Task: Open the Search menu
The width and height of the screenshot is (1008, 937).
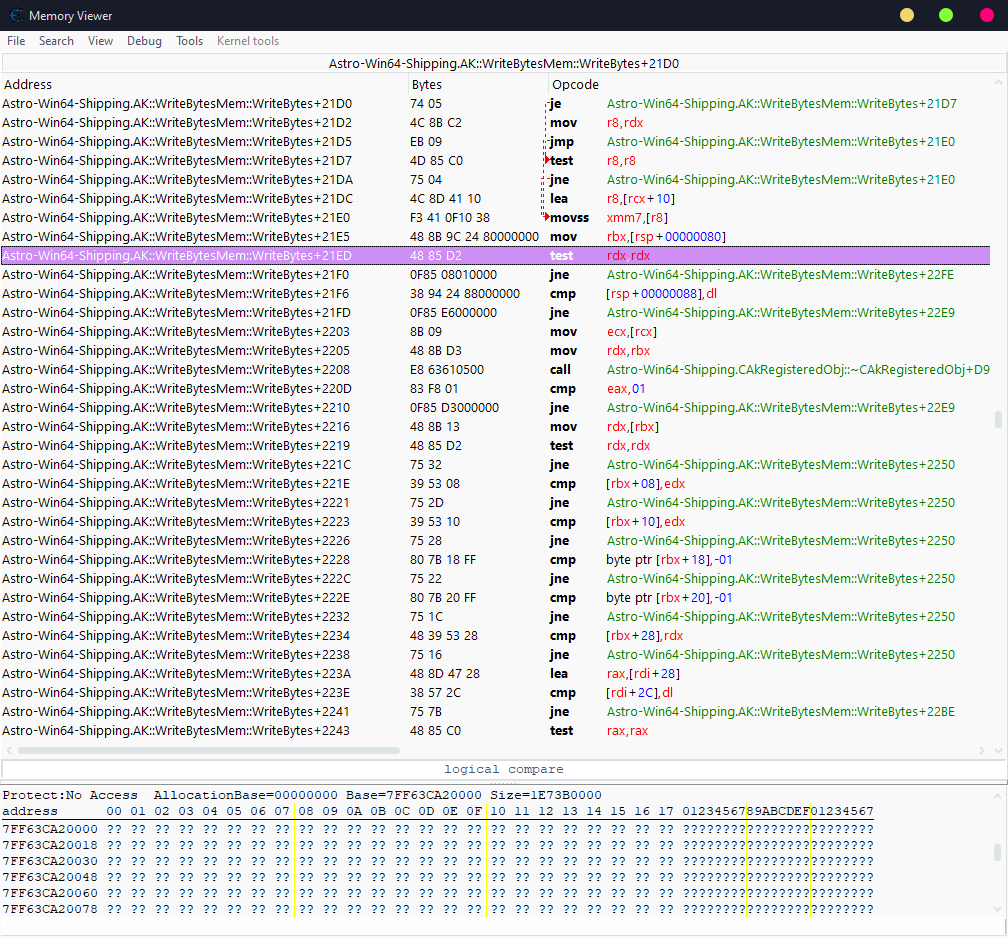Action: coord(56,41)
